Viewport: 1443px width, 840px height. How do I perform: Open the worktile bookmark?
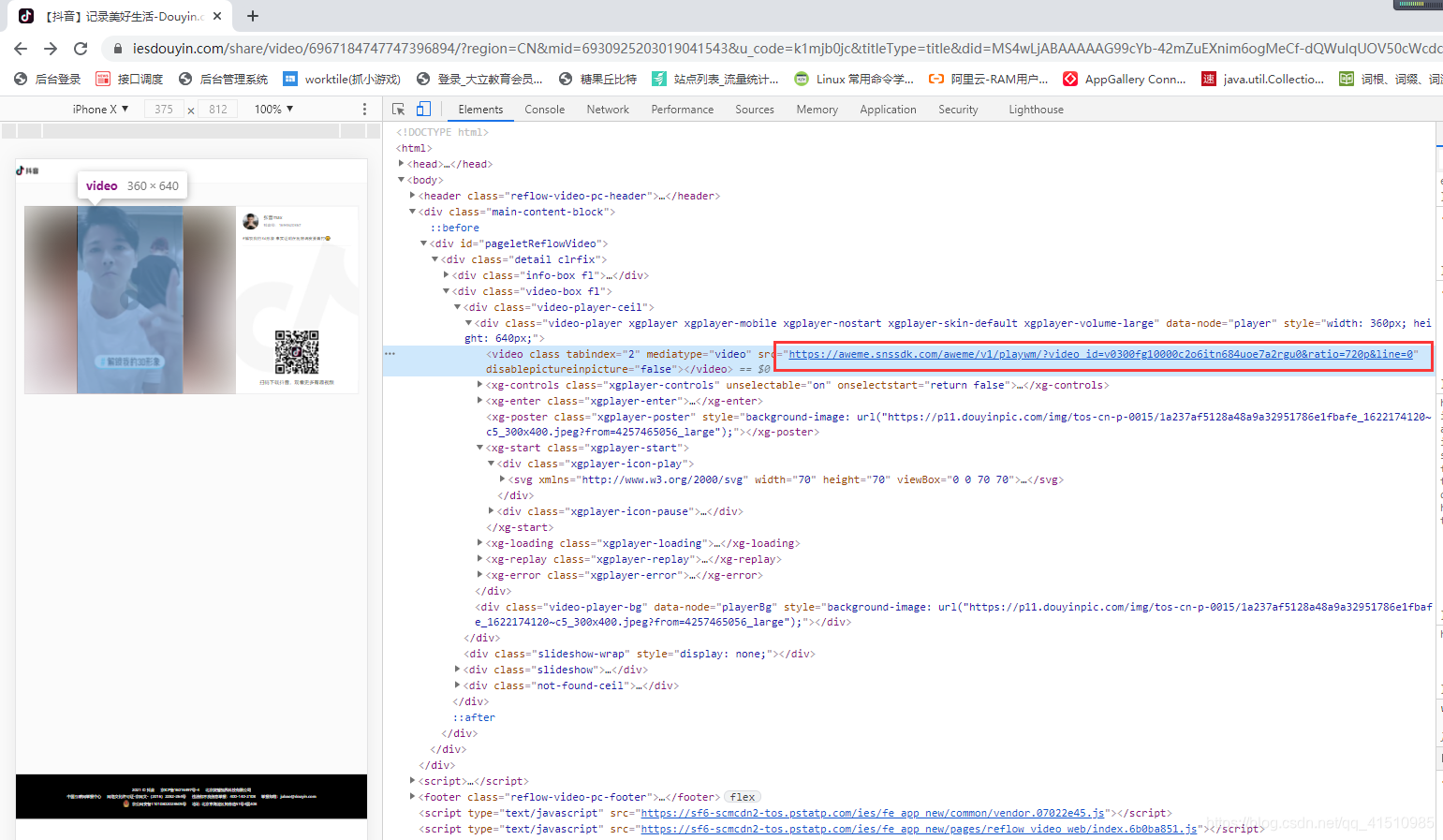[342, 80]
